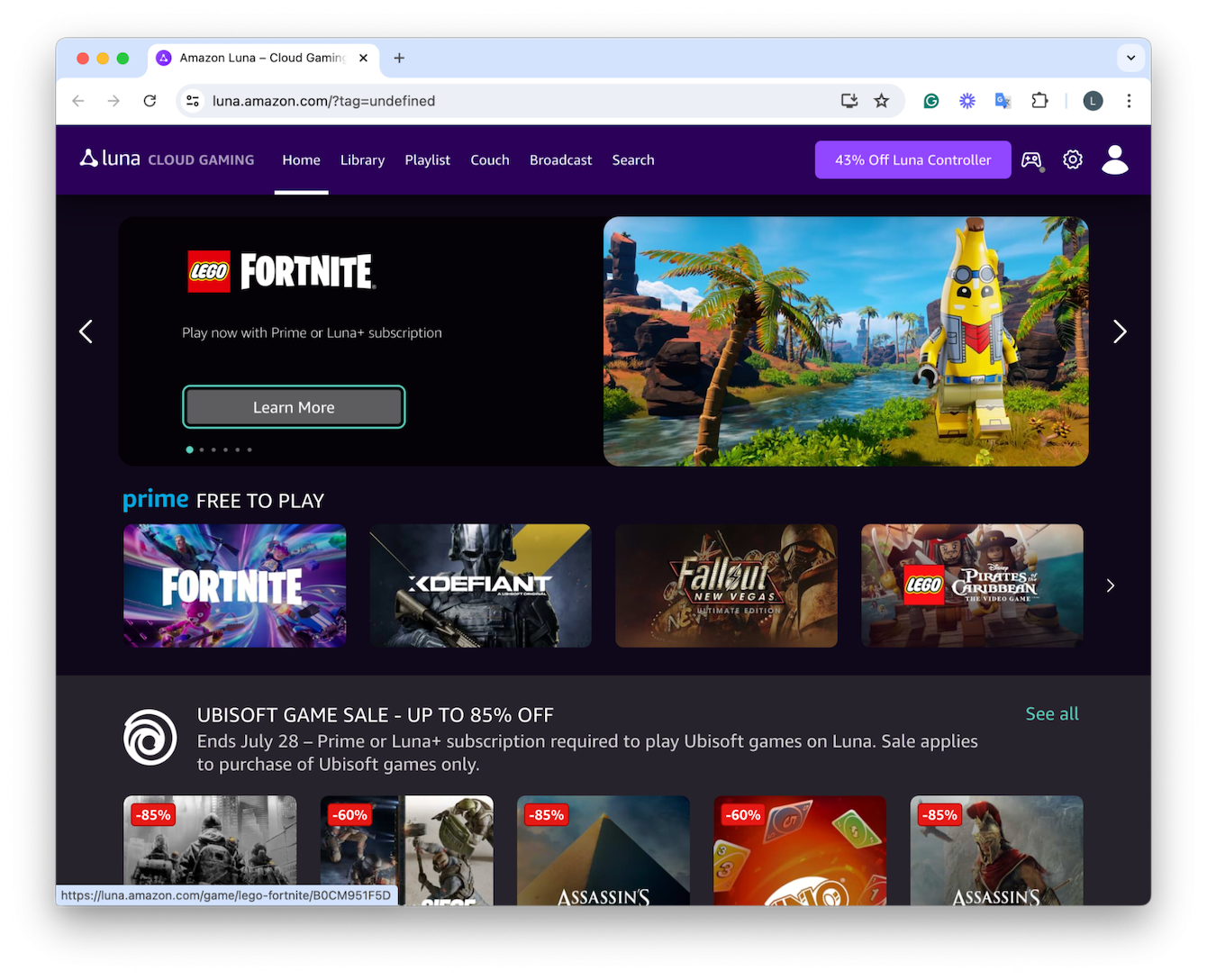Bookmark this page with the star icon
The image size is (1207, 980).
(x=882, y=101)
